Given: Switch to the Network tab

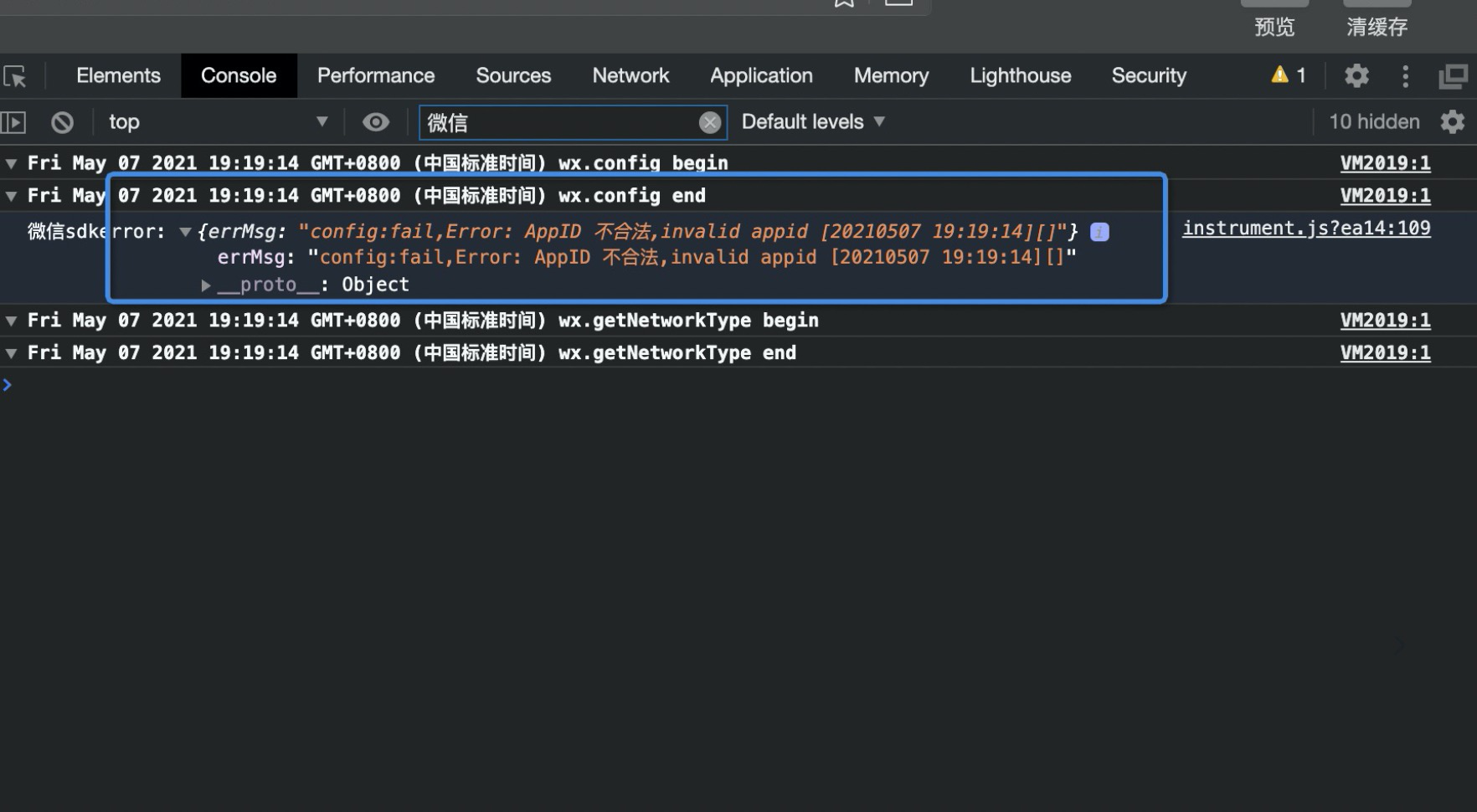Looking at the screenshot, I should click(630, 75).
